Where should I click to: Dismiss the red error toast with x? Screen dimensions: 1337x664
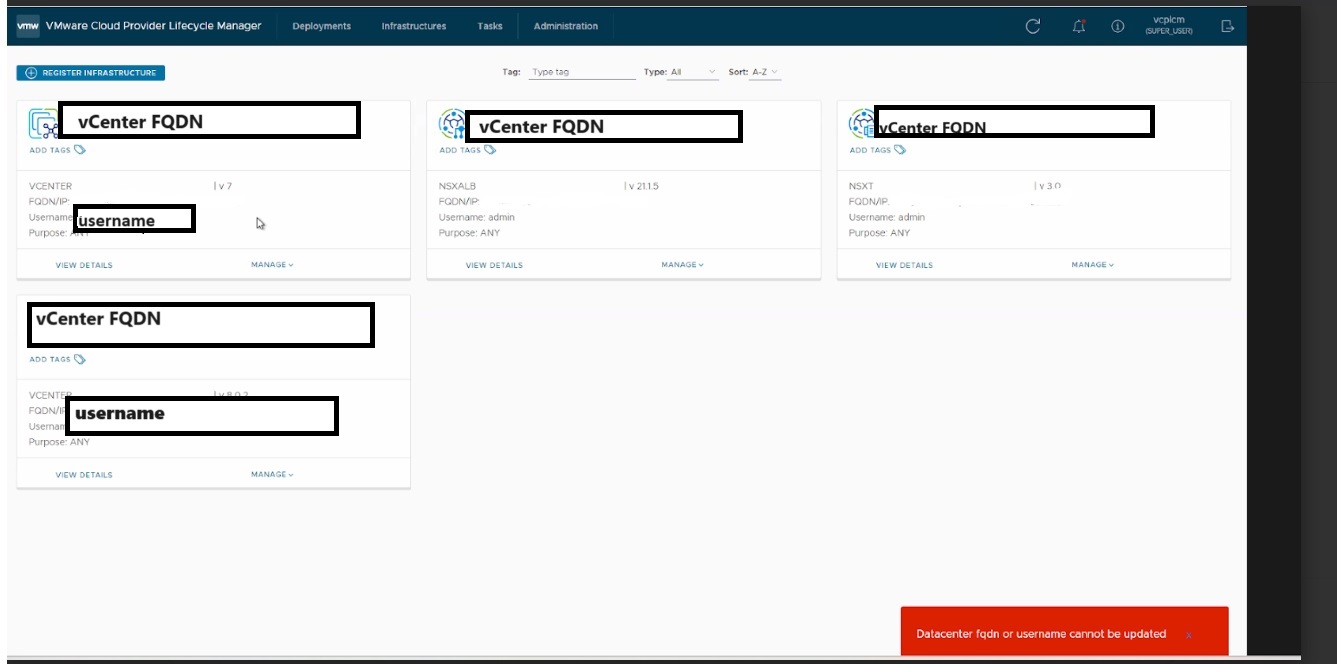(1188, 635)
